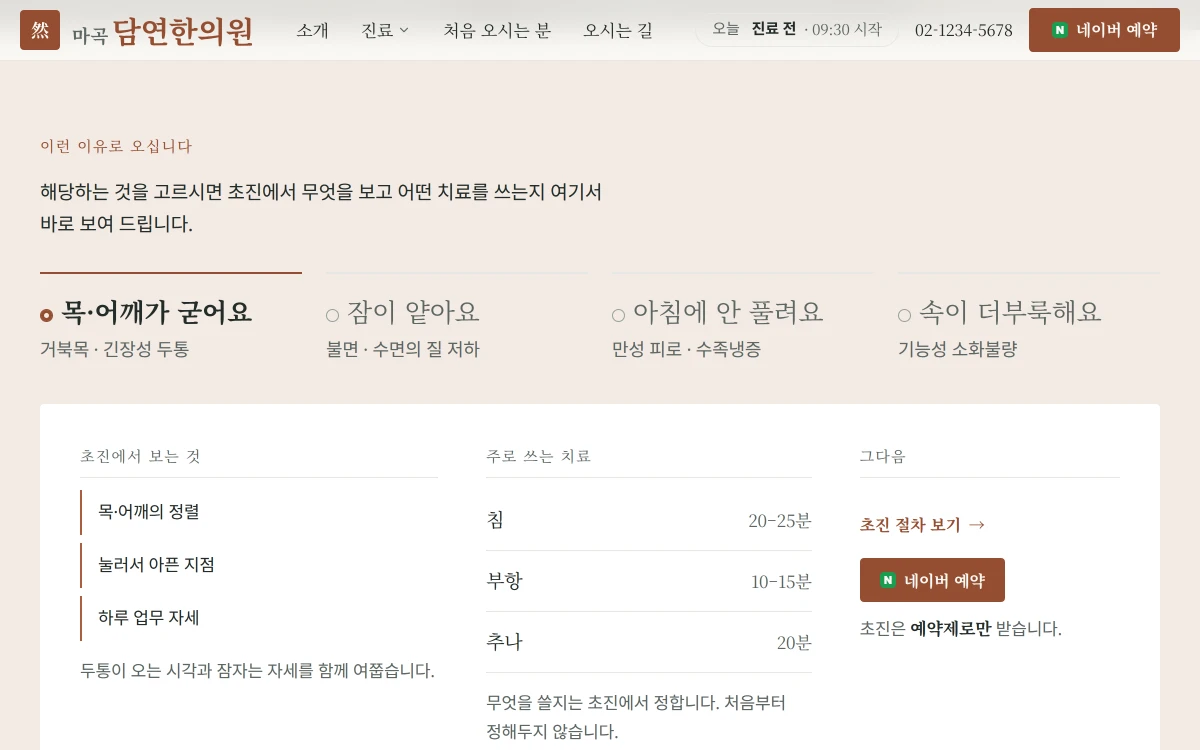Go to the 오시는 길 page
1200x750 pixels.
pos(618,30)
